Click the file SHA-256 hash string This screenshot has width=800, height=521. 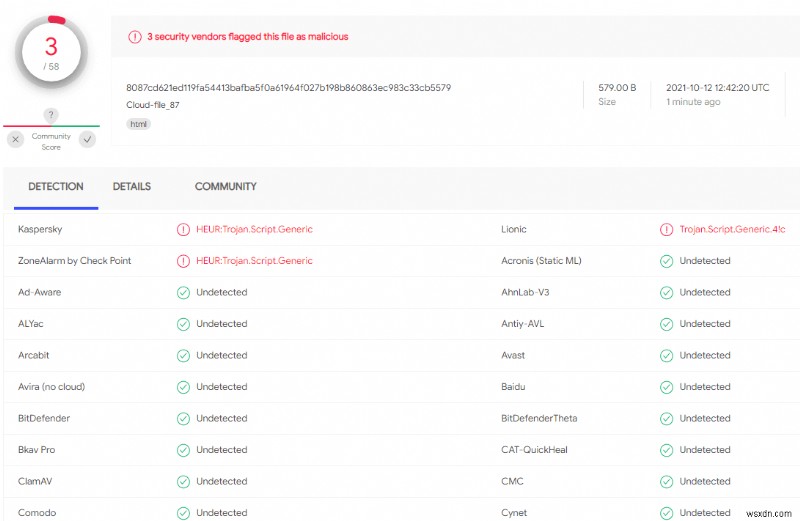[288, 88]
